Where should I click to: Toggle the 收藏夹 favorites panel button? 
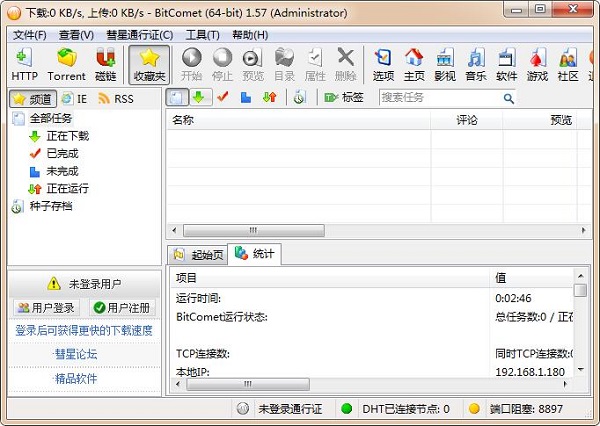click(149, 63)
